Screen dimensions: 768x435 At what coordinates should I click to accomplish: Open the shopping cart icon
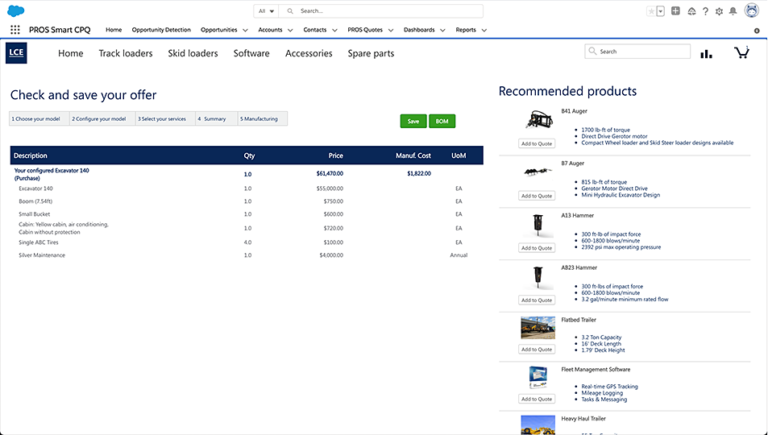point(742,52)
